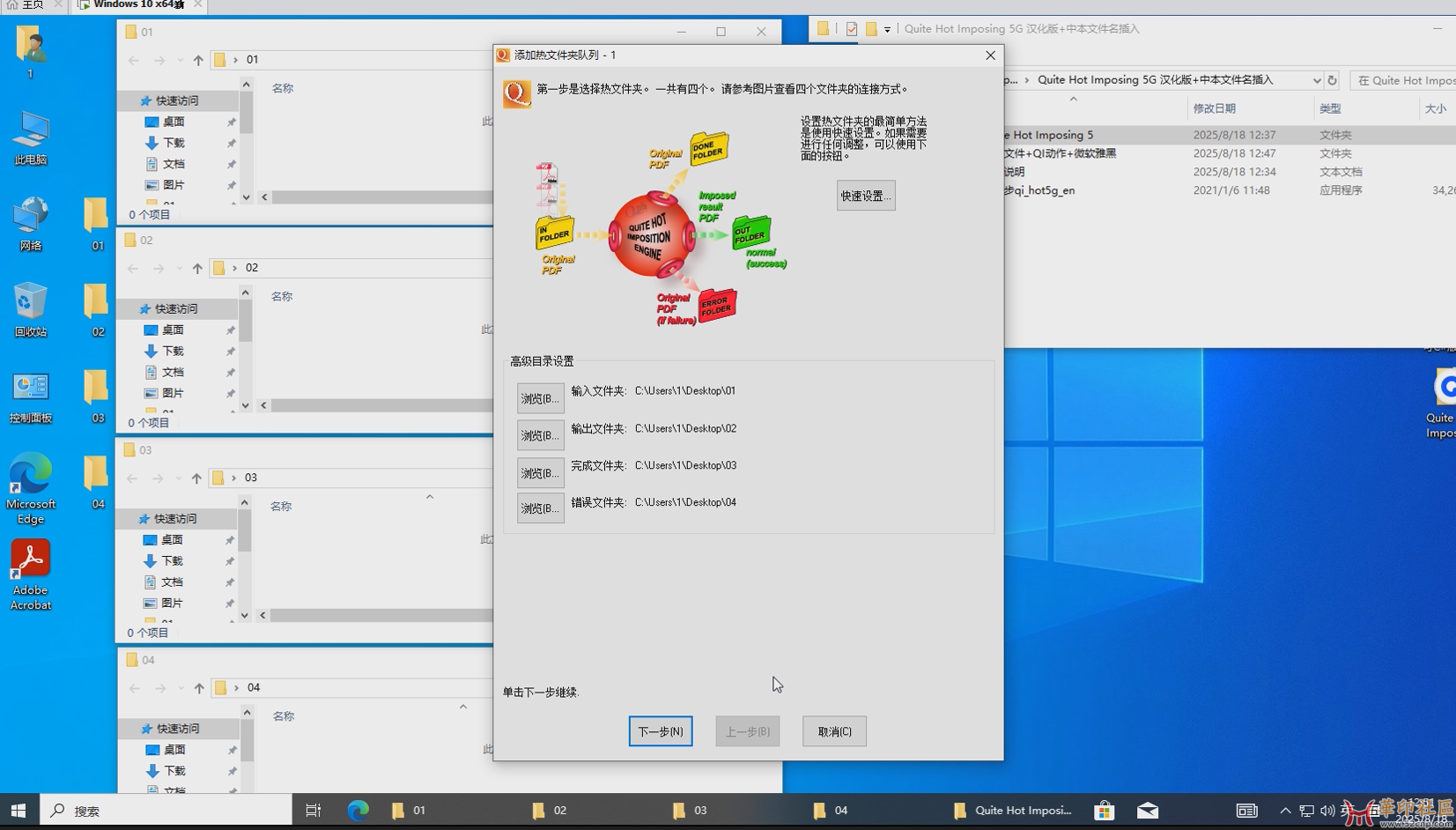Open the 网络 desktop icon

pos(31,225)
